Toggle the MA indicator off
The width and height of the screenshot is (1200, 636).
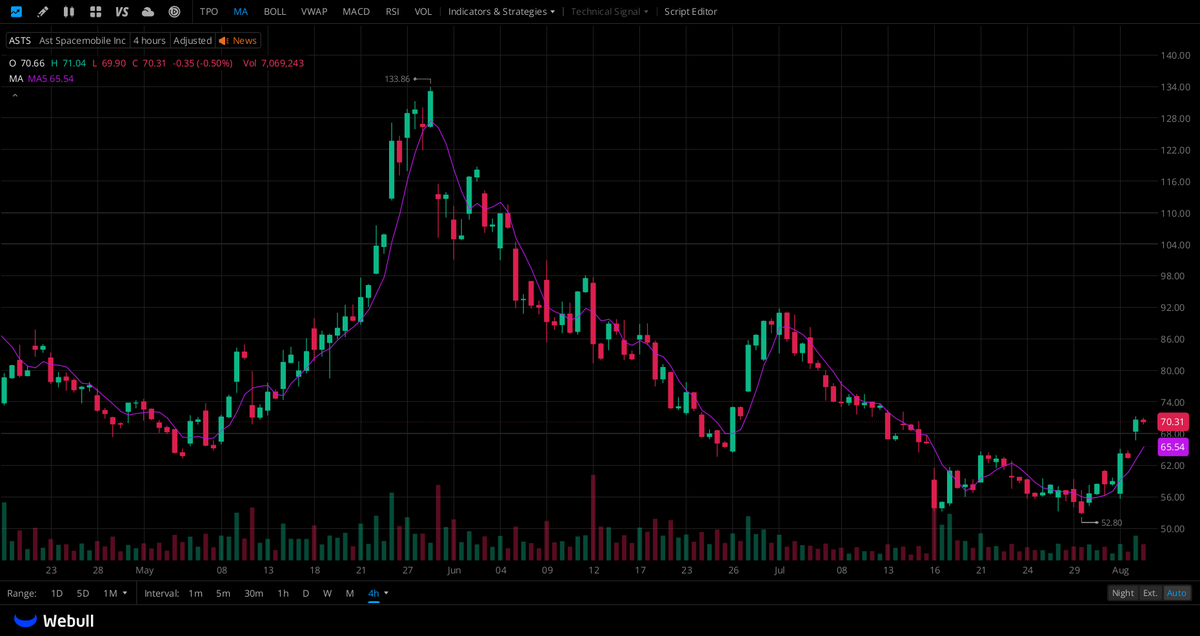[241, 12]
